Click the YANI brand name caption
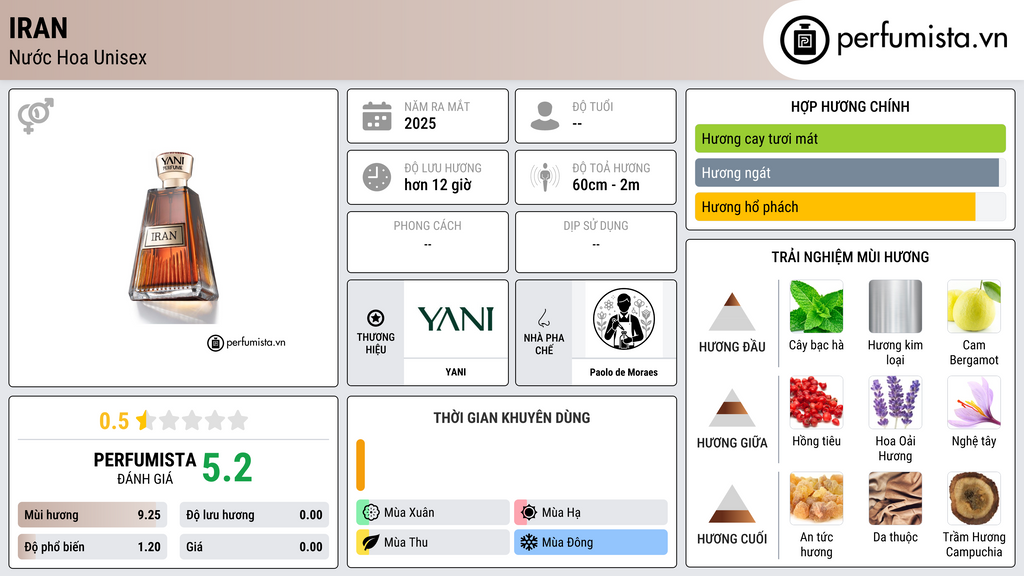Screen dimensions: 1024x576 (x=456, y=372)
